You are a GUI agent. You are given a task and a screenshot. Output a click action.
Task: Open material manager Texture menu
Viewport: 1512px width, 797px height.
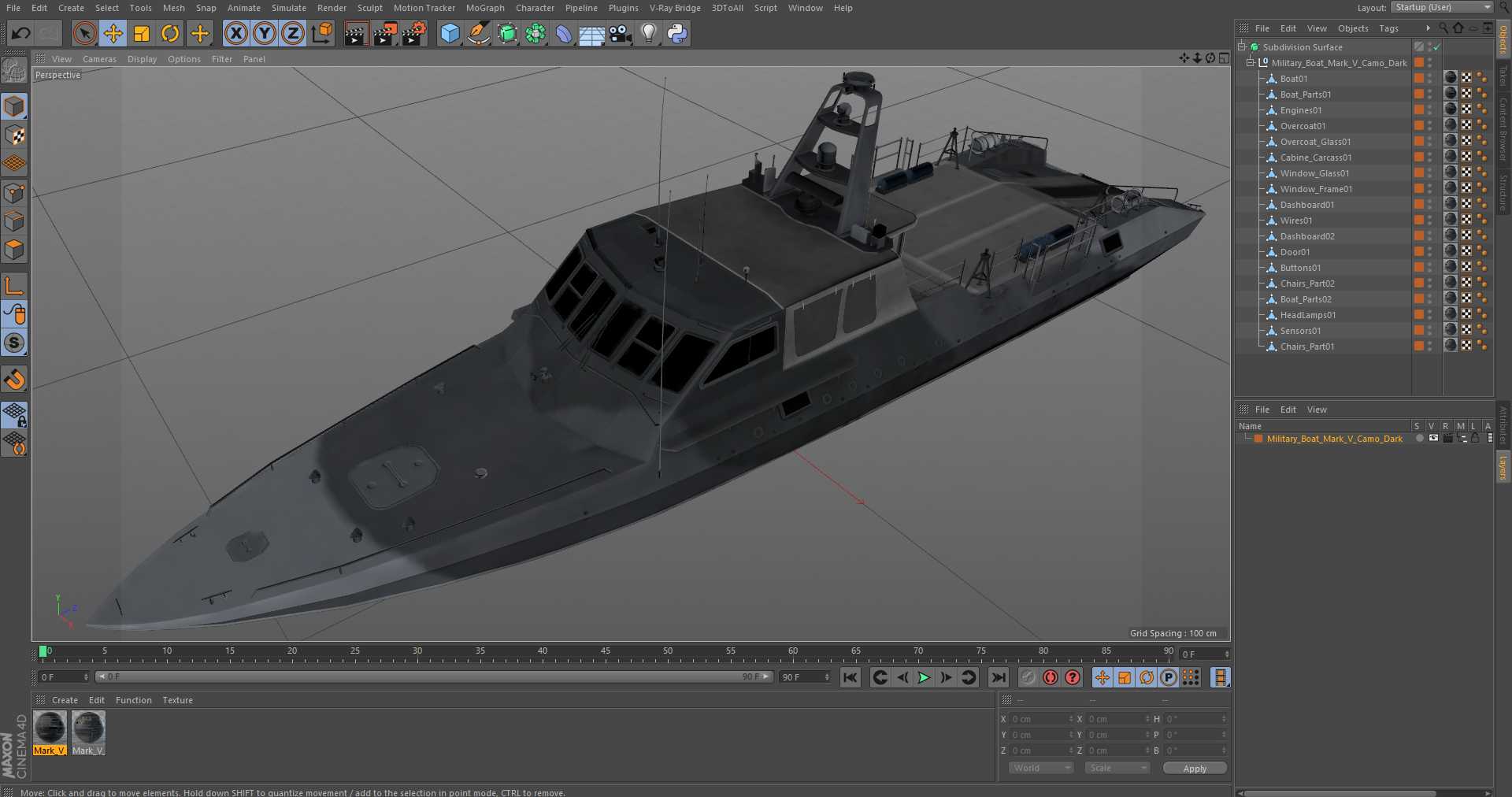click(x=177, y=700)
